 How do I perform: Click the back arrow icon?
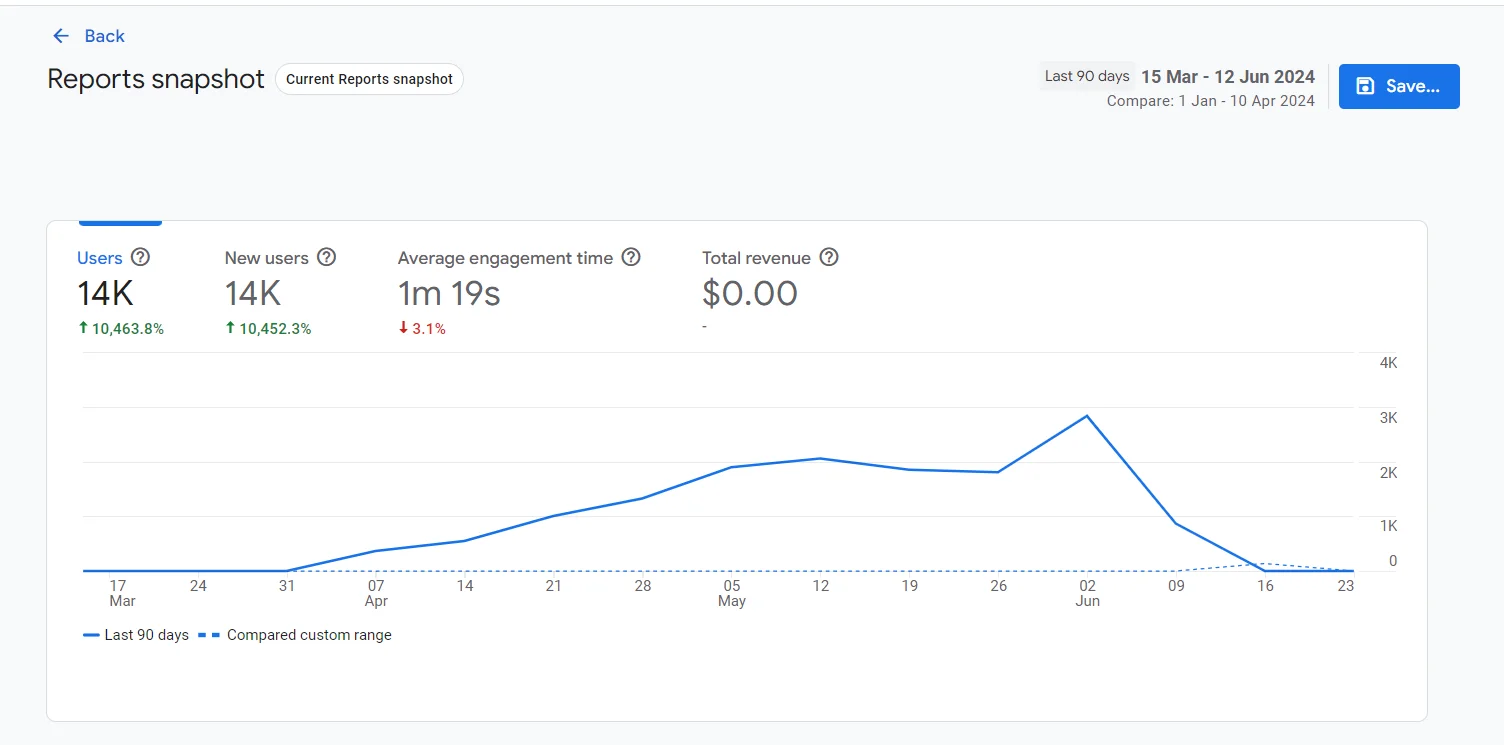[x=61, y=36]
